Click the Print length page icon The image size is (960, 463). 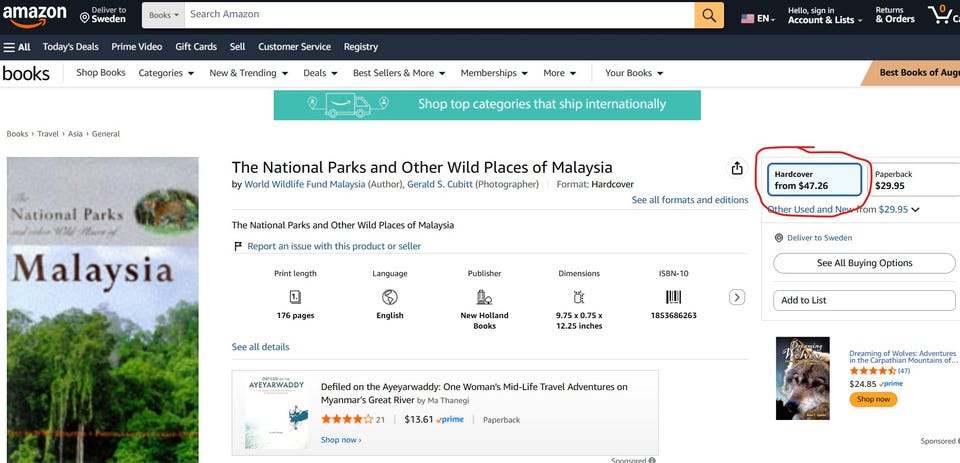(x=295, y=298)
